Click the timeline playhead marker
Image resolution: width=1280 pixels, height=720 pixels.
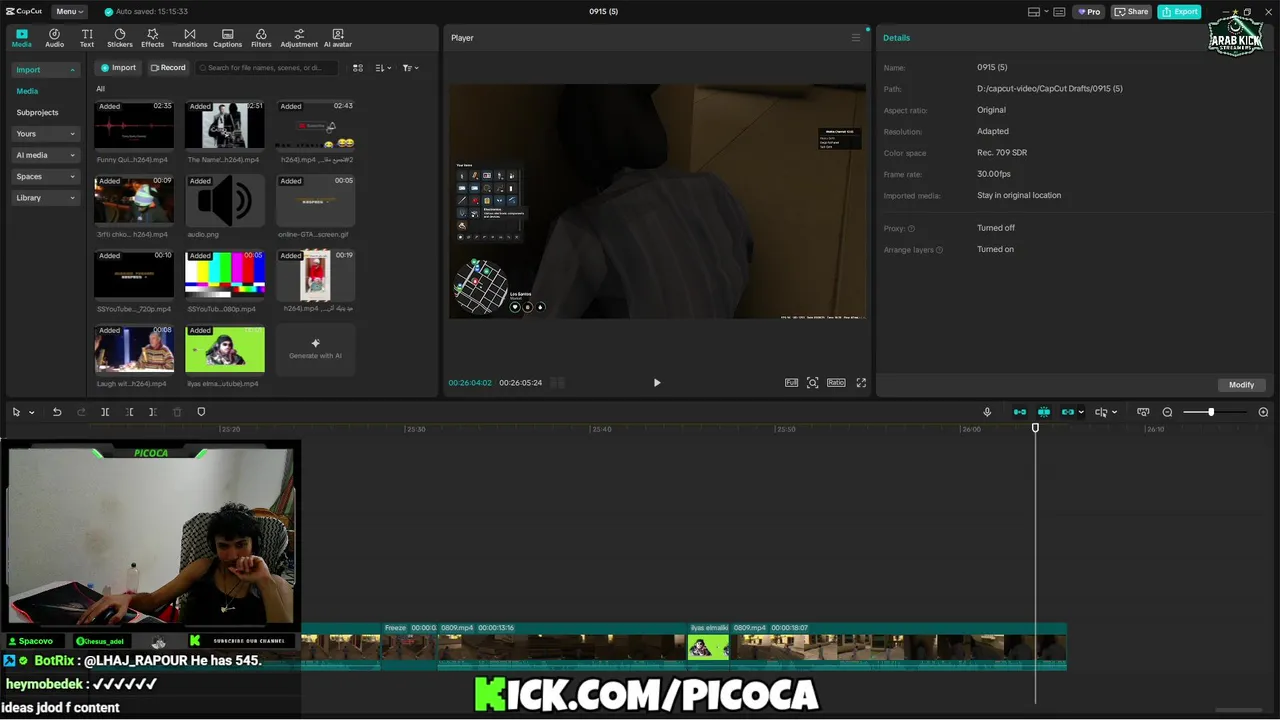(1035, 428)
